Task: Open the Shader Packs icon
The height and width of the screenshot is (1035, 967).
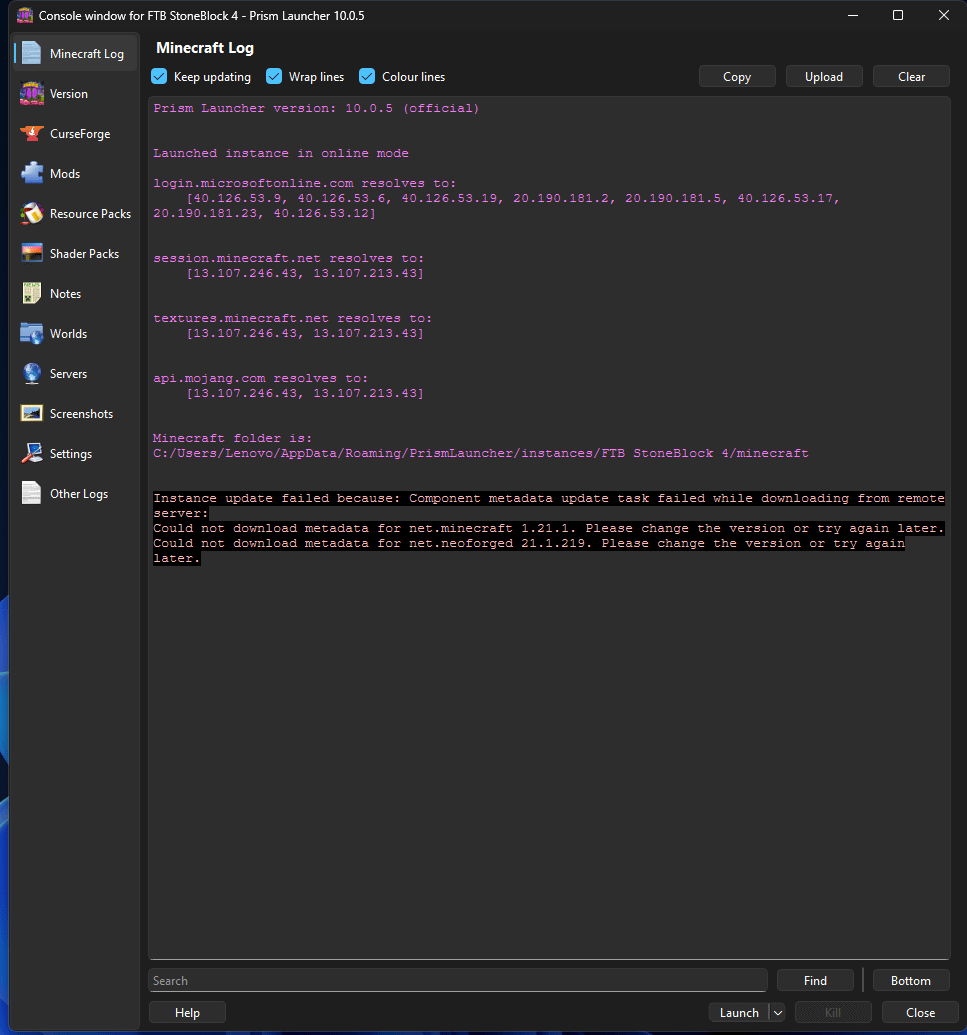Action: [32, 254]
